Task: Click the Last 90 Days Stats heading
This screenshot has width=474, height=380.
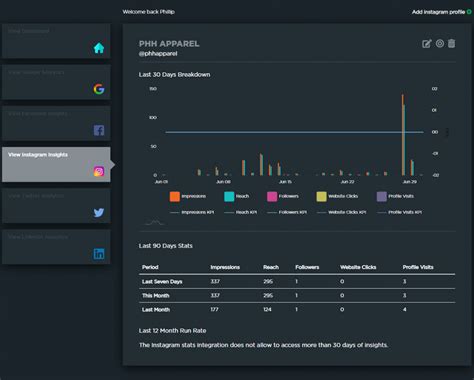Action: [x=166, y=246]
